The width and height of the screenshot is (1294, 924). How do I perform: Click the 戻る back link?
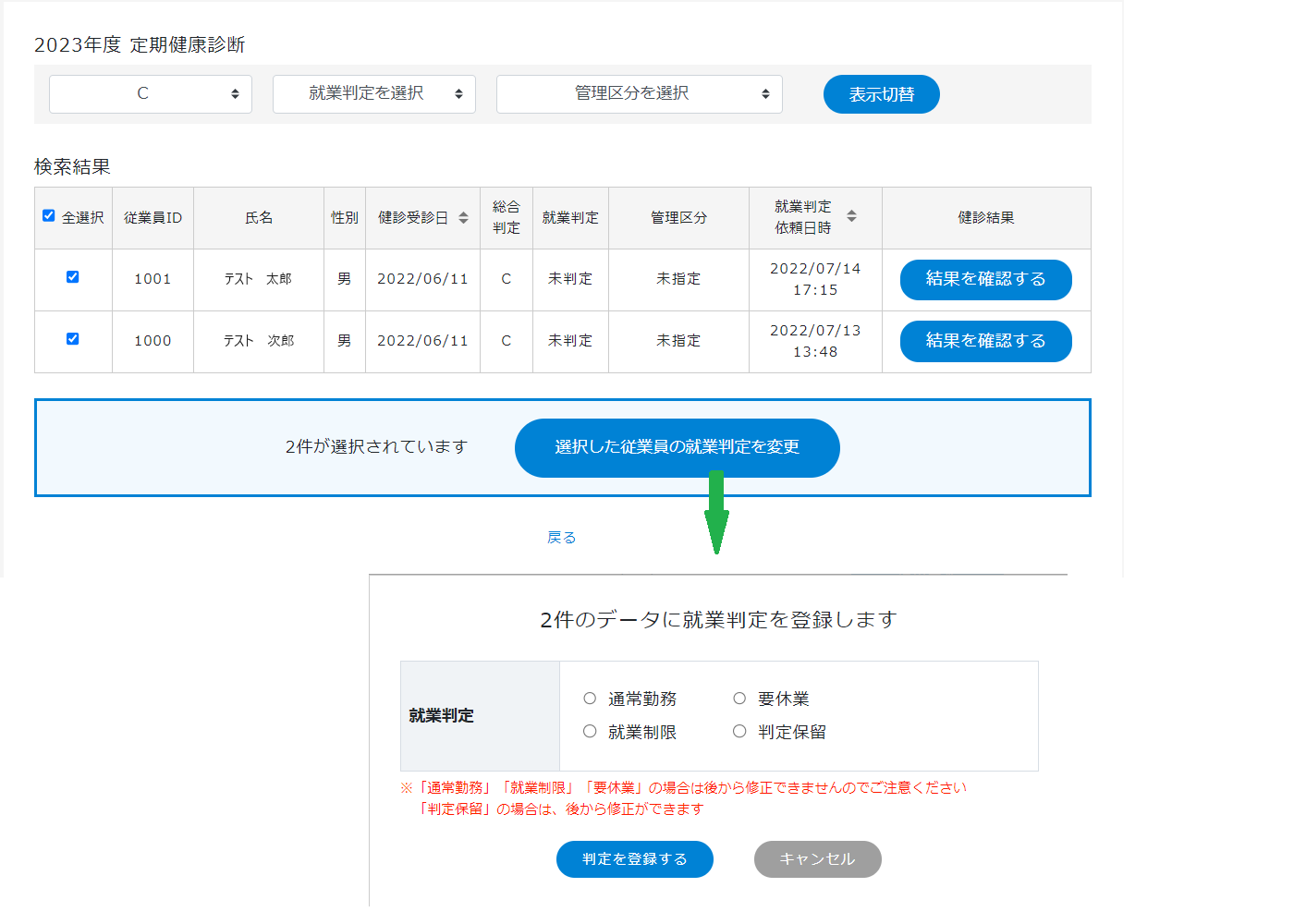tap(563, 536)
